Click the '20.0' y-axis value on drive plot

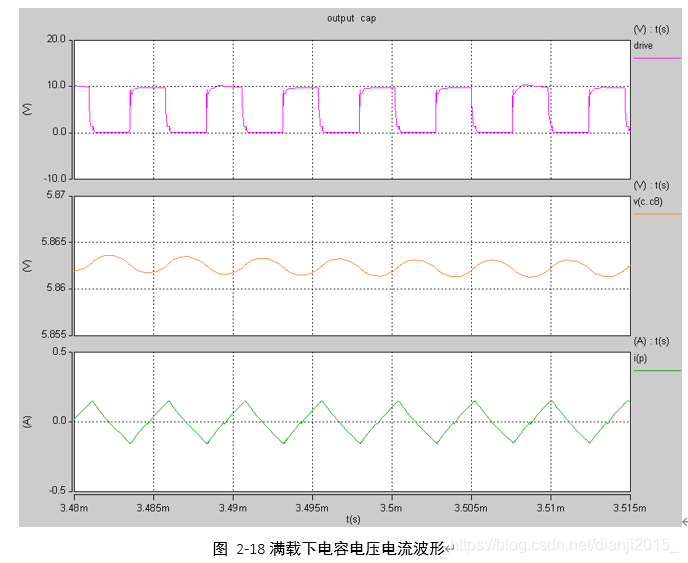(x=56, y=39)
